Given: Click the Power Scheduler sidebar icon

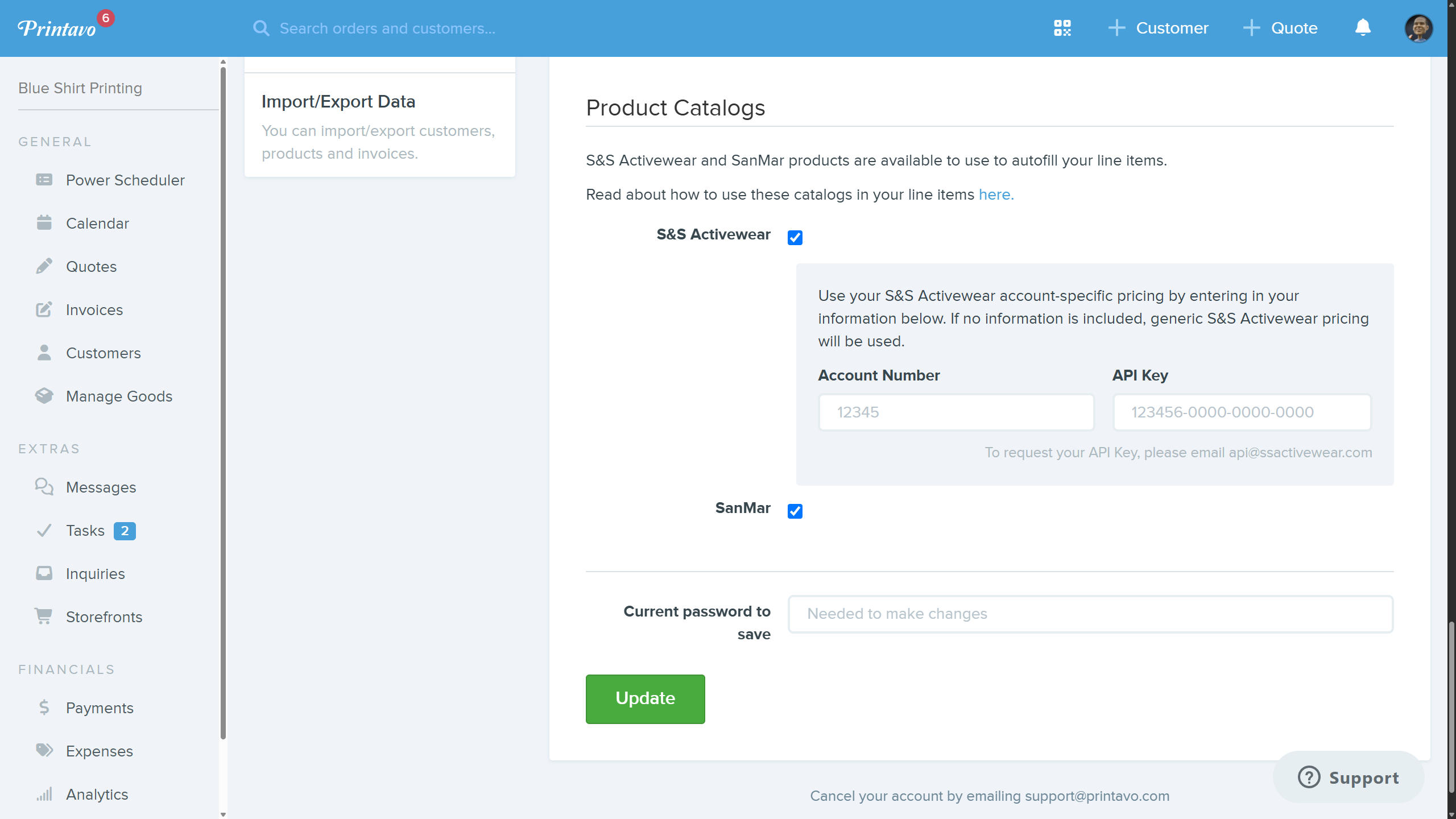Looking at the screenshot, I should 44,180.
